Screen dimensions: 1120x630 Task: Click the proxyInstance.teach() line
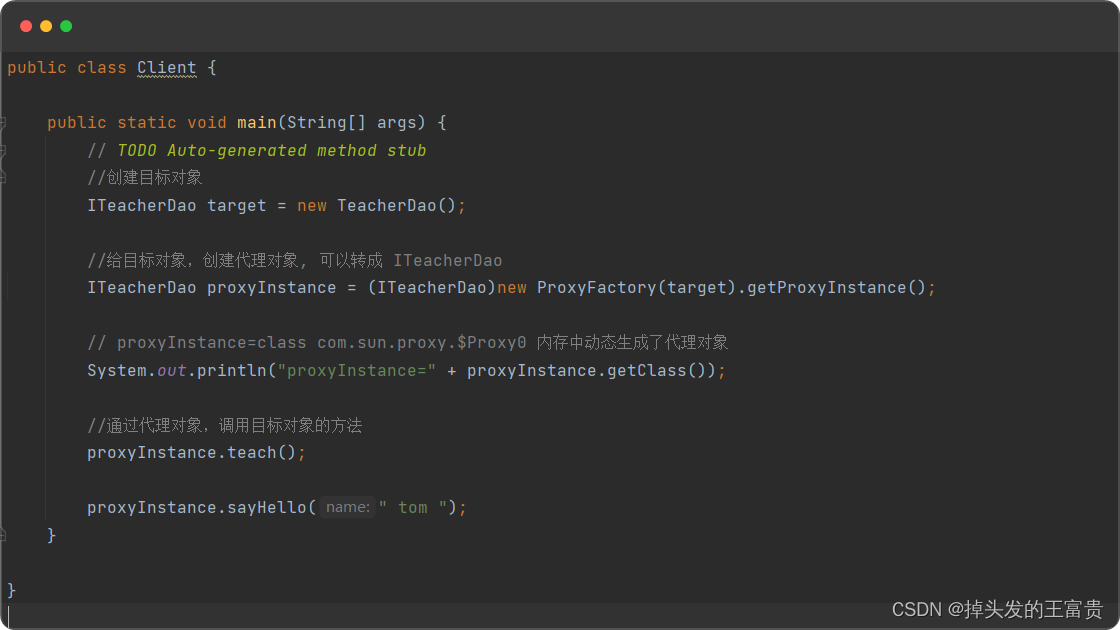(196, 453)
